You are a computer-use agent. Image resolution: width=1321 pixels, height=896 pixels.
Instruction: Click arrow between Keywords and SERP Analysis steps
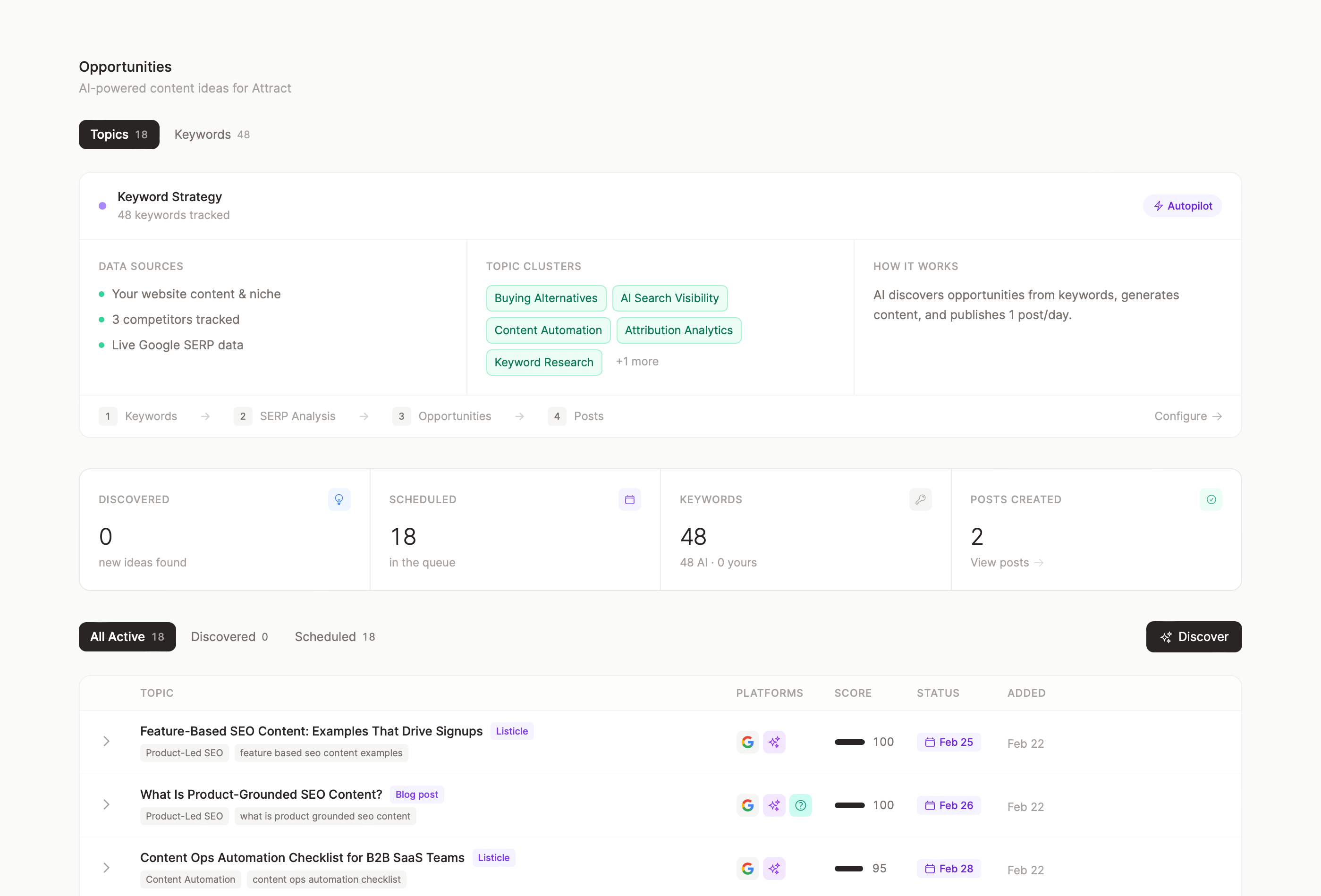pos(205,417)
